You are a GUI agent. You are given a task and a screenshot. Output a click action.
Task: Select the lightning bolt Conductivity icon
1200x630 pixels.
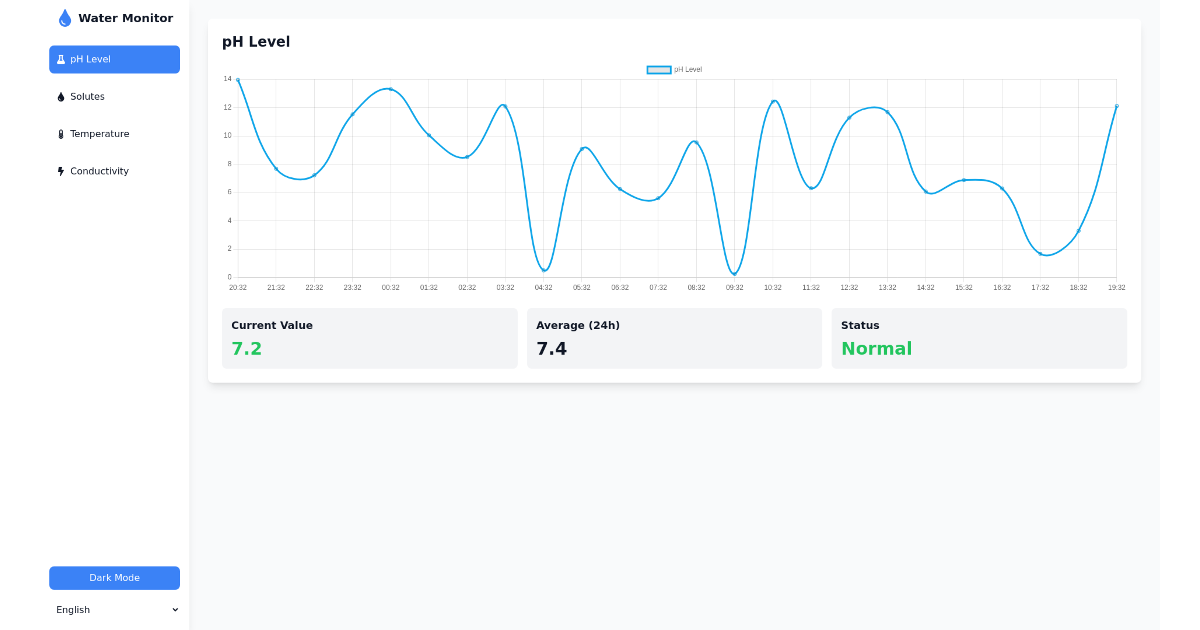tap(61, 170)
